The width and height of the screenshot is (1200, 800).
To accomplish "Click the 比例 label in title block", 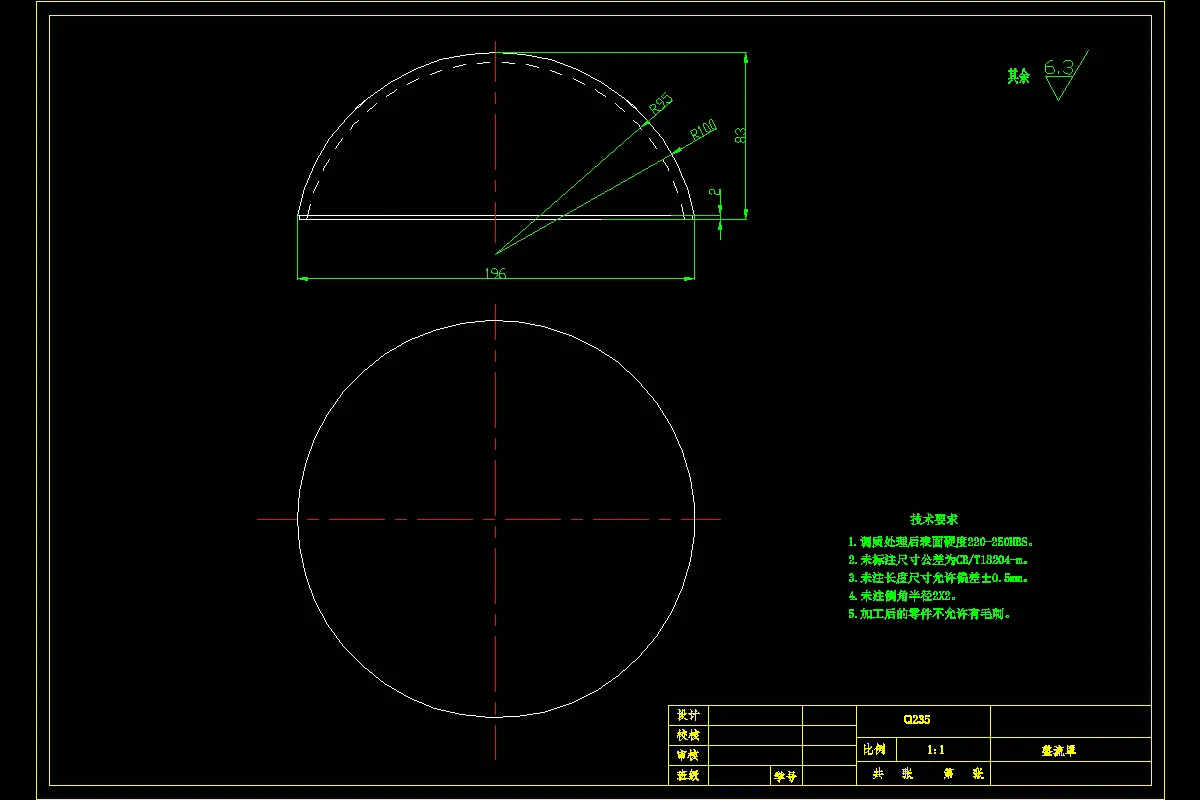I will click(x=873, y=750).
